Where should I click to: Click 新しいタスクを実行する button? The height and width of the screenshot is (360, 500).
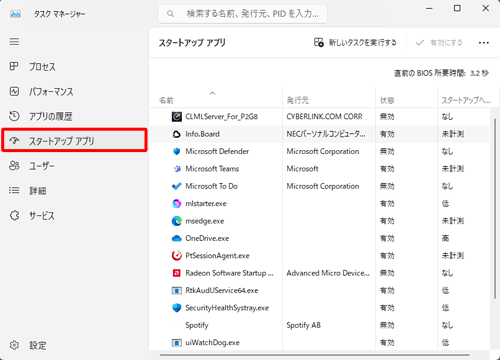pyautogui.click(x=355, y=42)
